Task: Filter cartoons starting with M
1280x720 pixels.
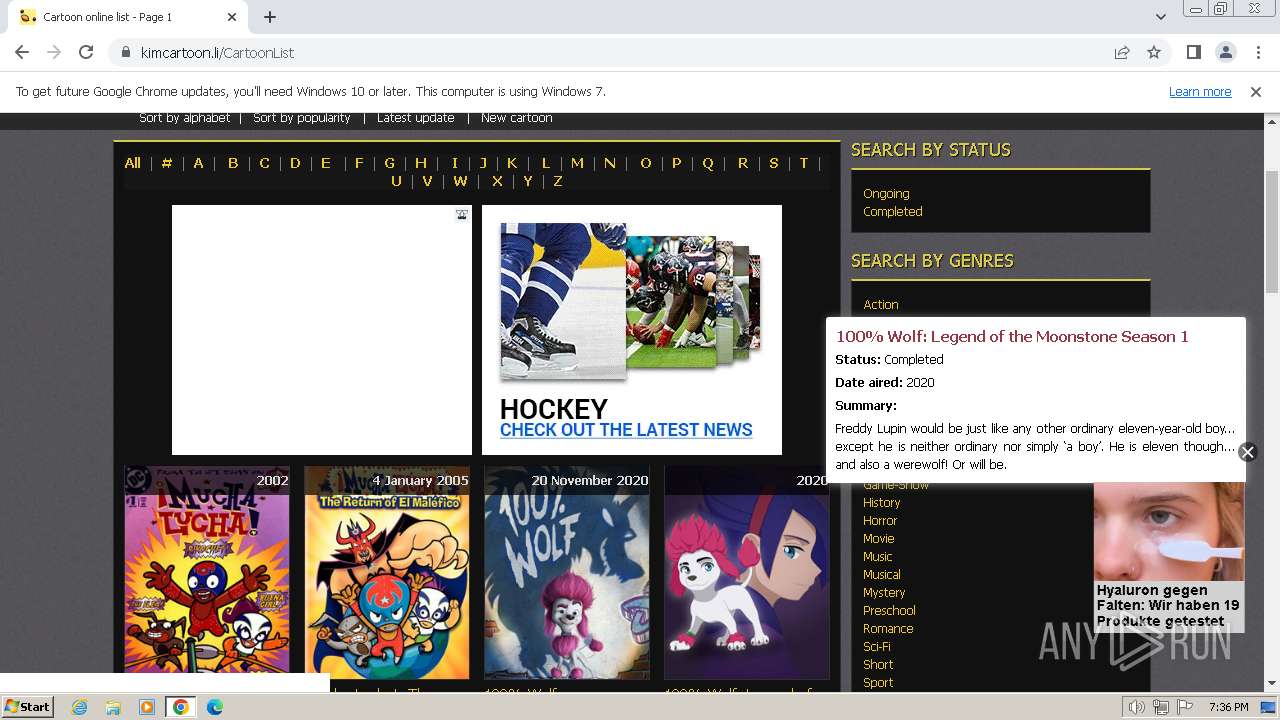Action: pos(577,163)
